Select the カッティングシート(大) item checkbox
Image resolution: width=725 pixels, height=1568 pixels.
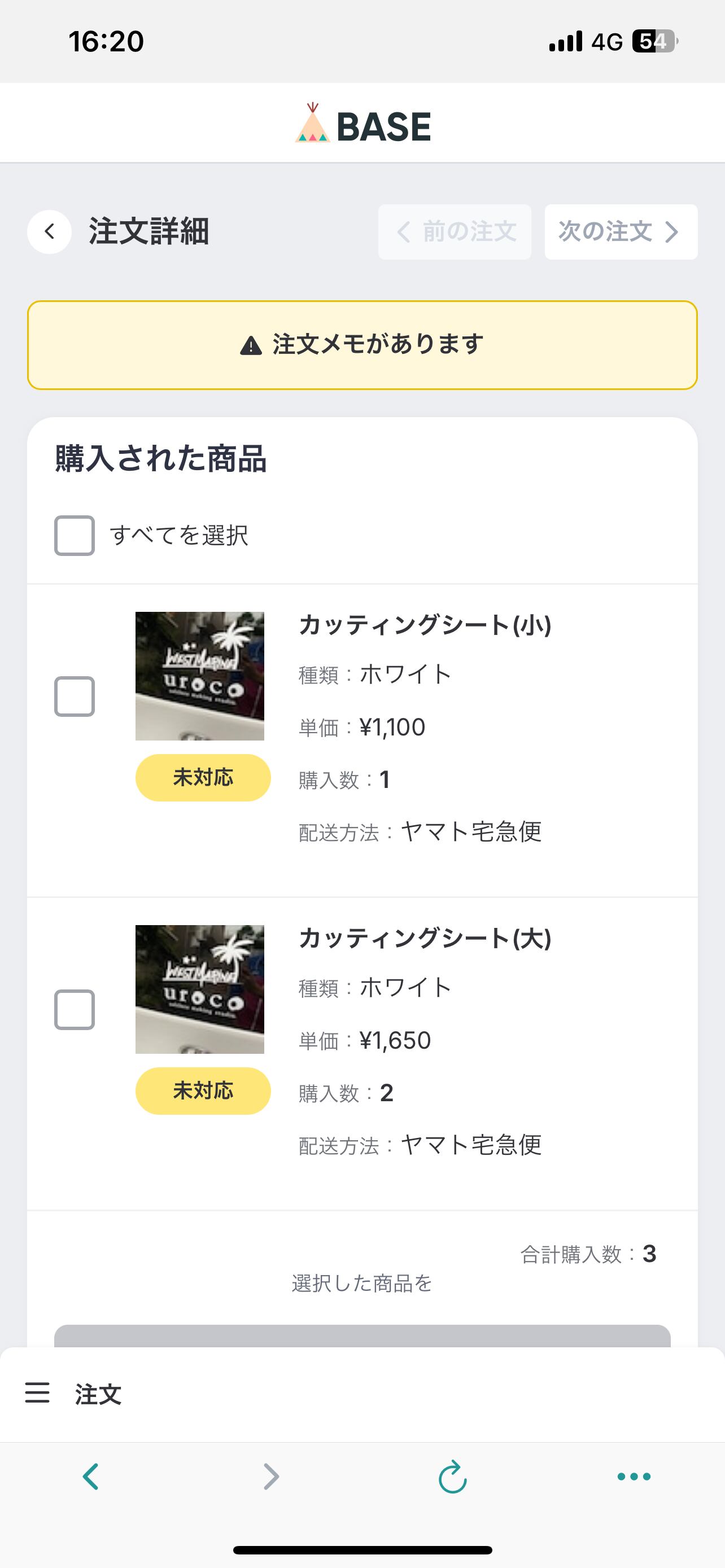(x=75, y=1010)
